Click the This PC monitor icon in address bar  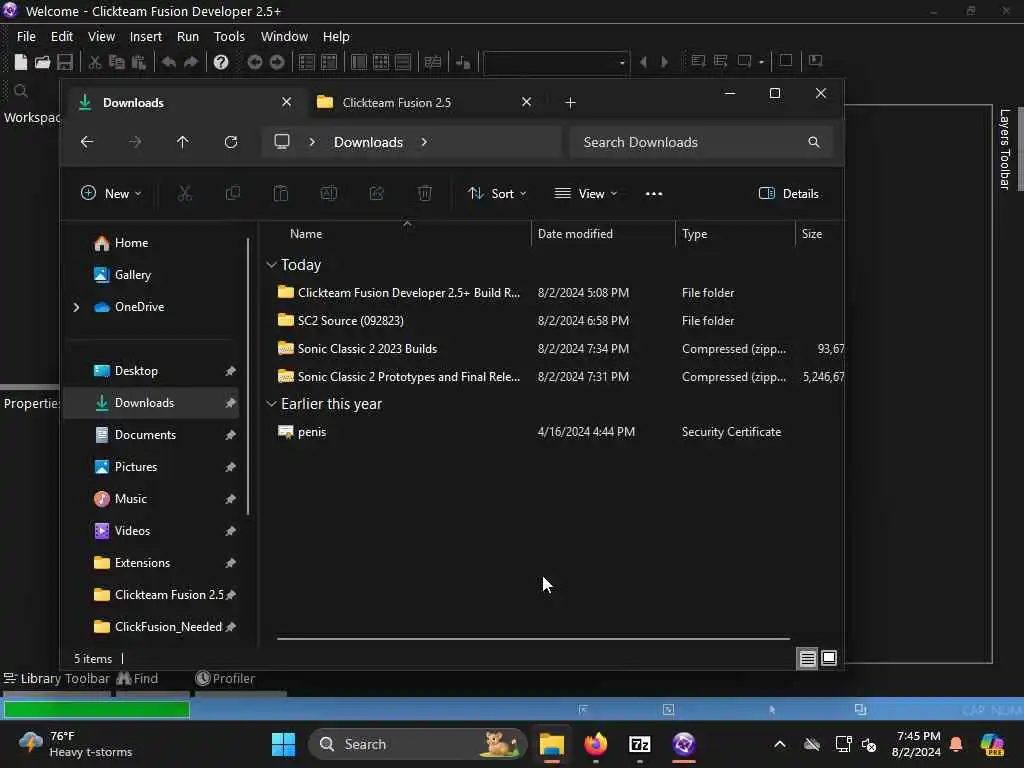tap(282, 142)
